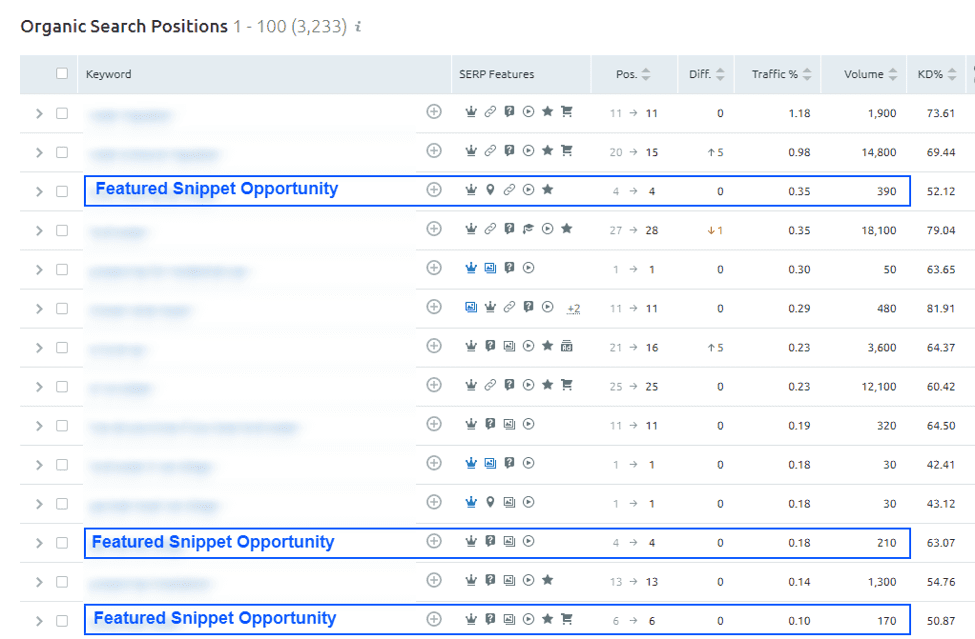Click the plus icon in the 1,900 volume row
975x639 pixels.
pyautogui.click(x=433, y=113)
